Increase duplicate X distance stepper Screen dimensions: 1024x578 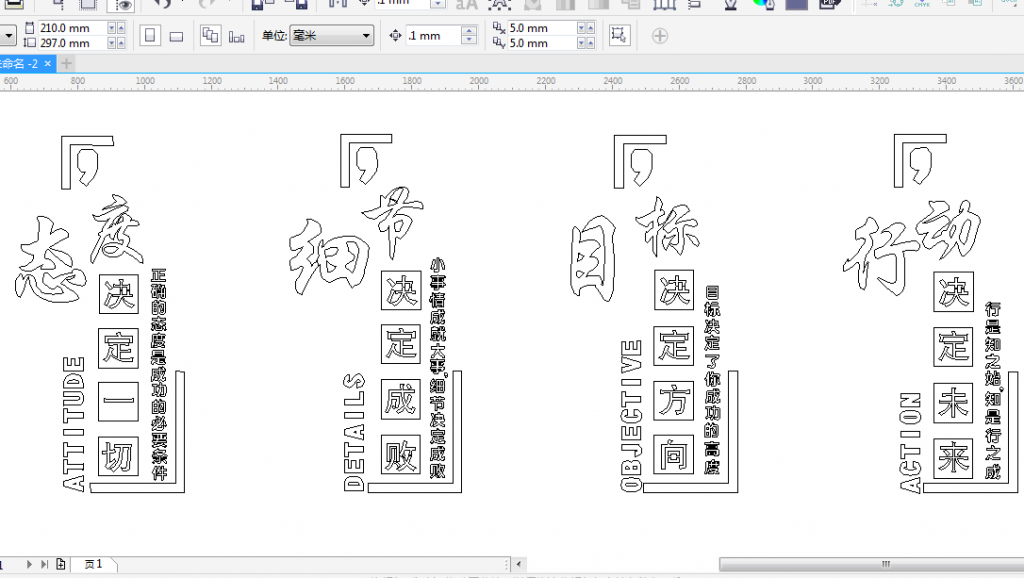tap(590, 28)
